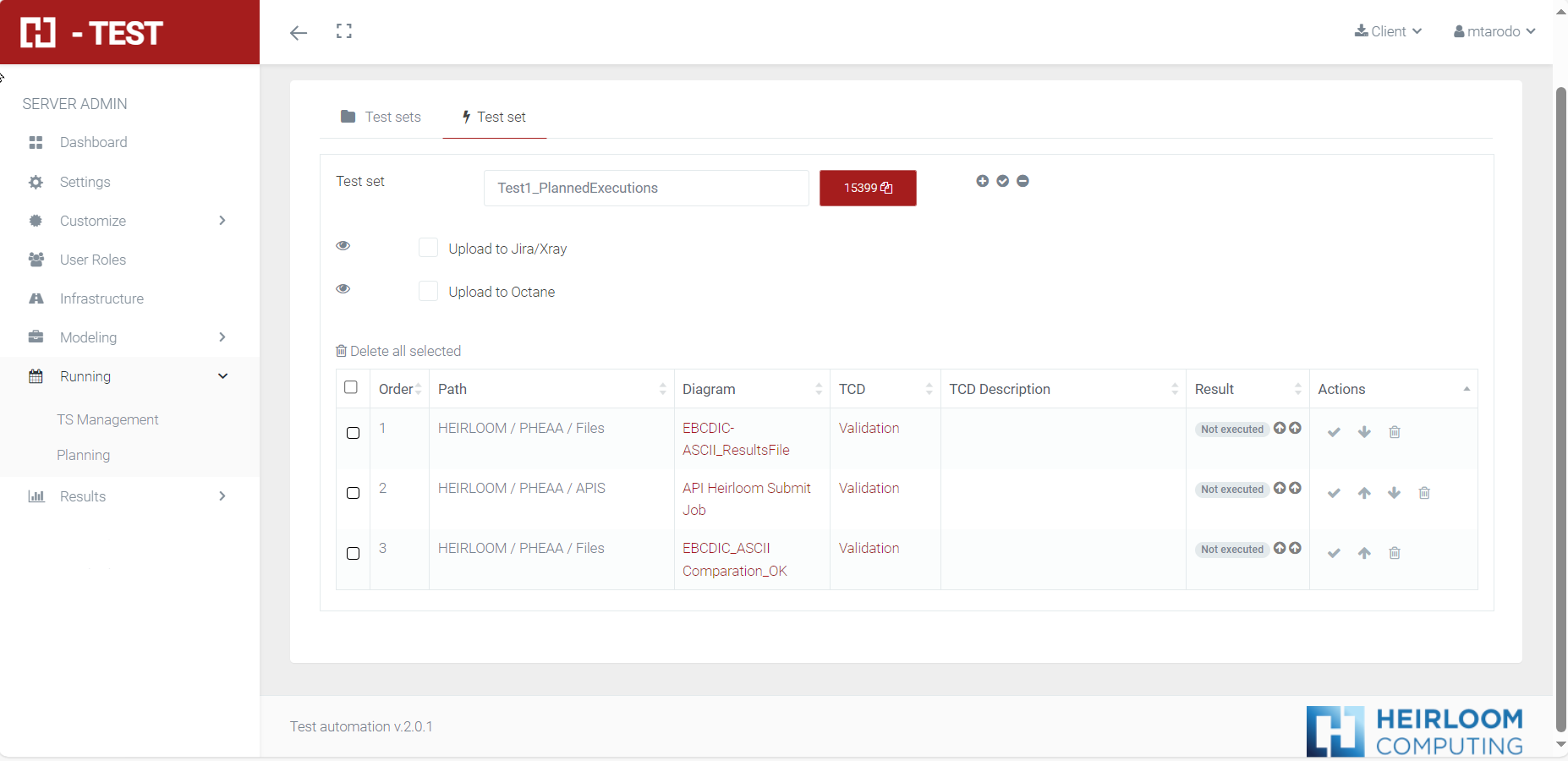1568x761 pixels.
Task: Click the minus icon beside test set ID
Action: coord(1022,181)
